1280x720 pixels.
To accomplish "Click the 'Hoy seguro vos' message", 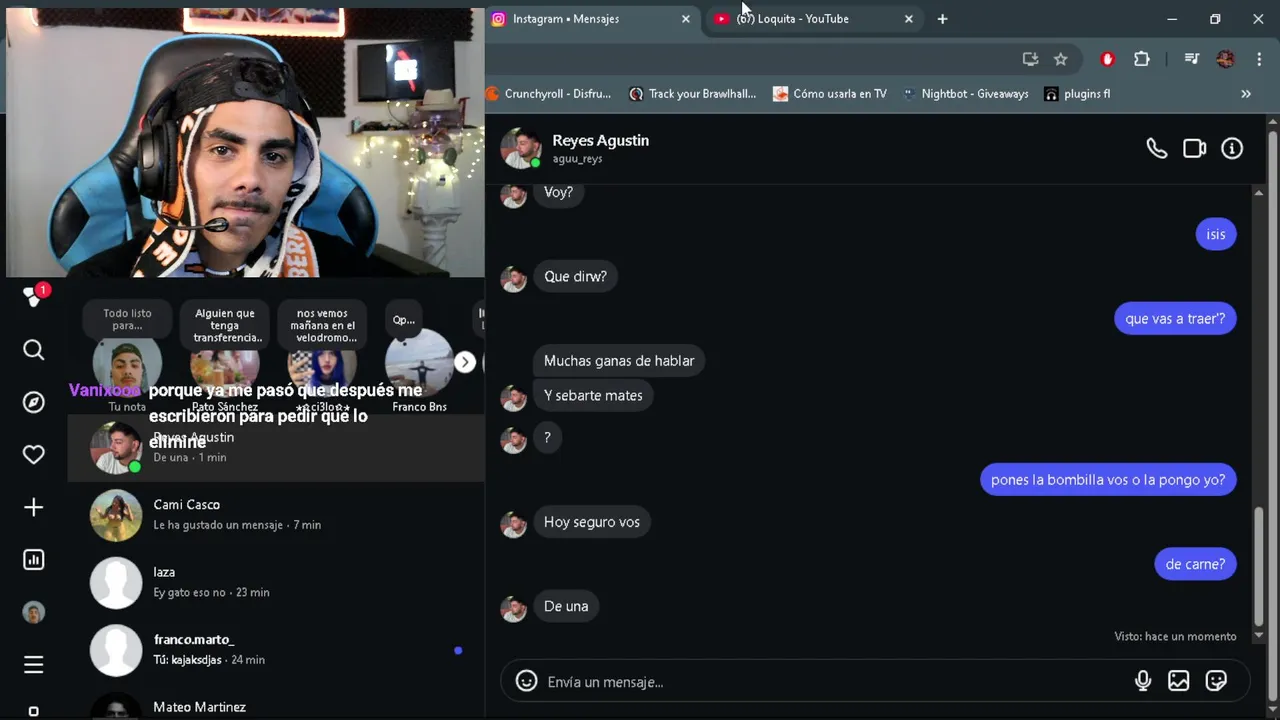I will pyautogui.click(x=592, y=522).
